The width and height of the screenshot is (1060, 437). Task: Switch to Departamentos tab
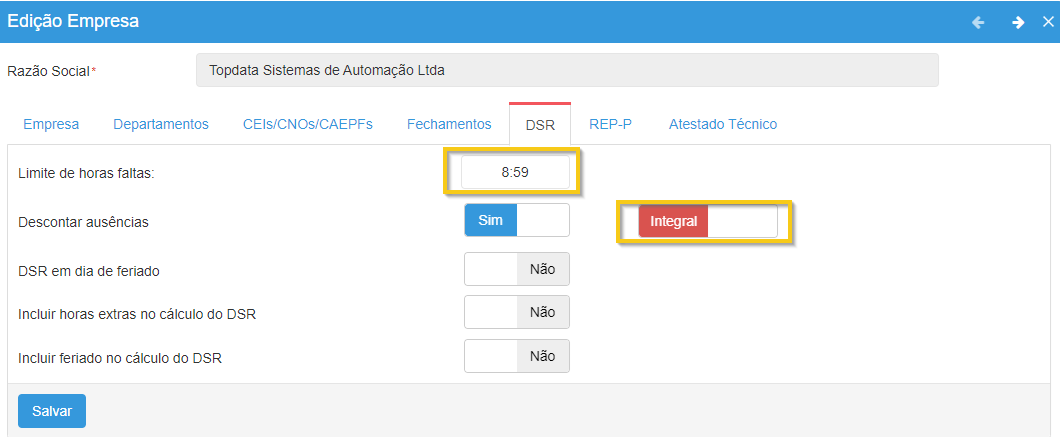pos(161,124)
